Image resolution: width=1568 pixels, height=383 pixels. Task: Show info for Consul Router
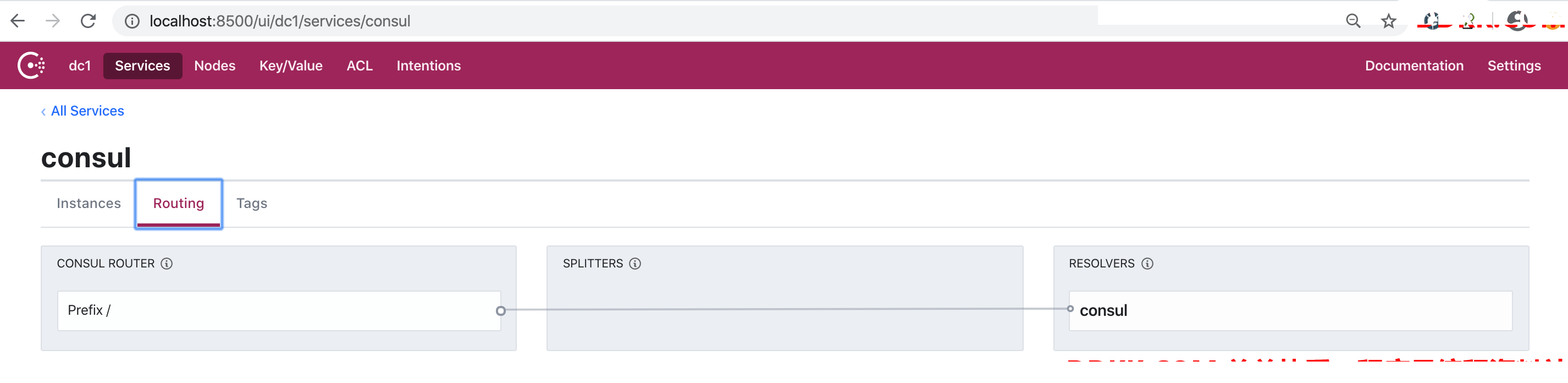click(167, 264)
